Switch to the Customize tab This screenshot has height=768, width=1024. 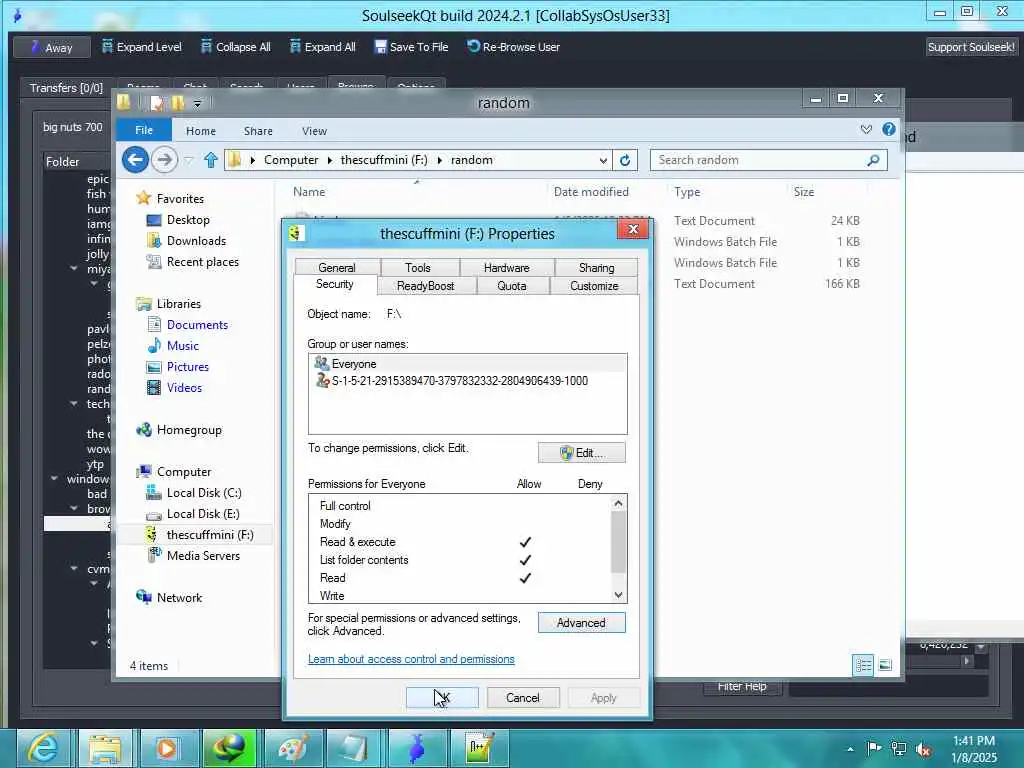[x=594, y=286]
